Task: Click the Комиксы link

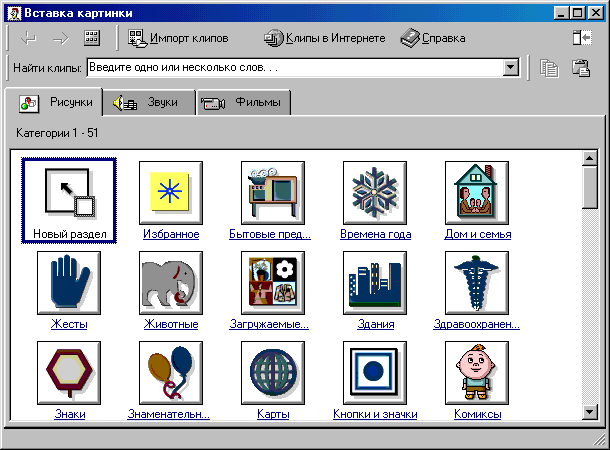Action: tap(477, 414)
